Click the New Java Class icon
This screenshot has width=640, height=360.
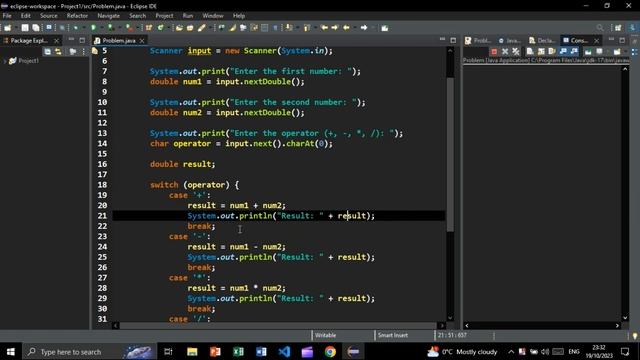(160, 28)
